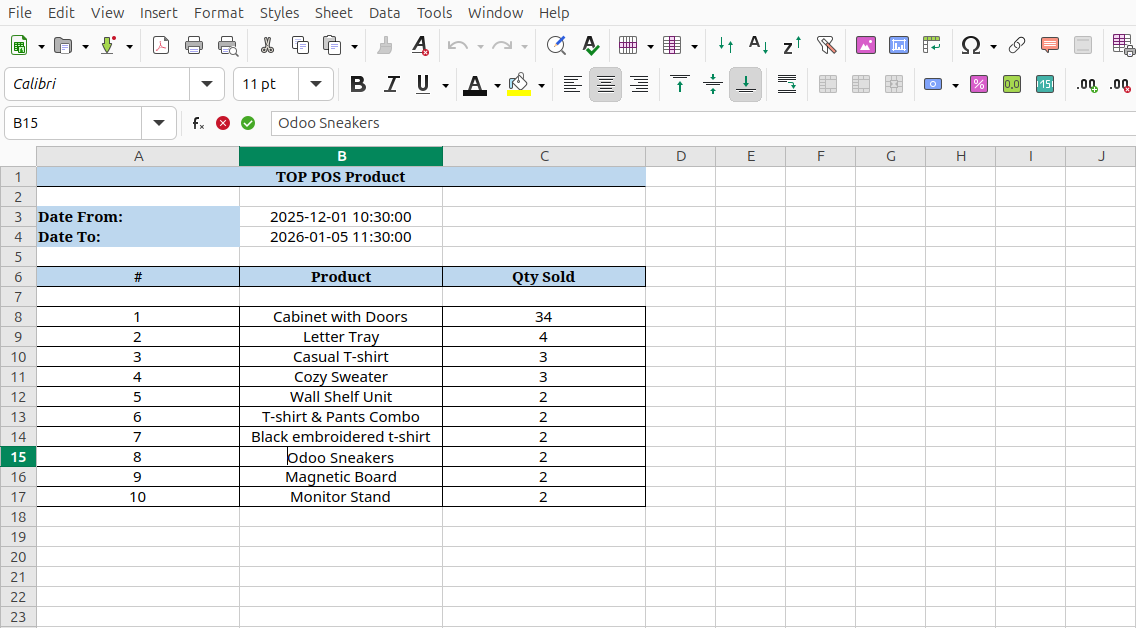This screenshot has height=628, width=1136.
Task: Click the Sort Ascending icon
Action: point(759,46)
